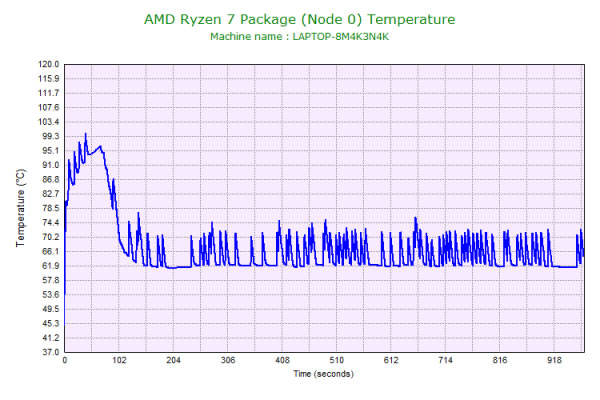Screen dimensions: 600x400
Task: Click the 612 x-axis time label
Action: pyautogui.click(x=391, y=360)
